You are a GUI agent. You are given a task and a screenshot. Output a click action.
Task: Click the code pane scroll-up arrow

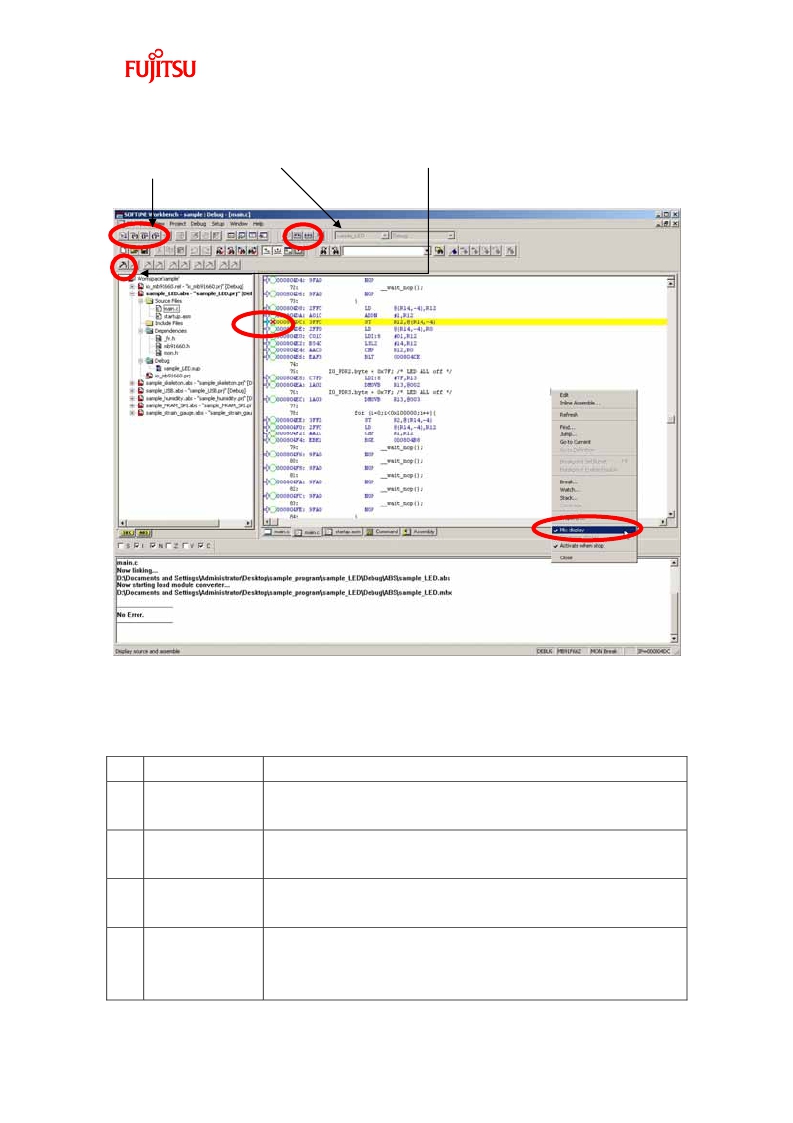(671, 283)
